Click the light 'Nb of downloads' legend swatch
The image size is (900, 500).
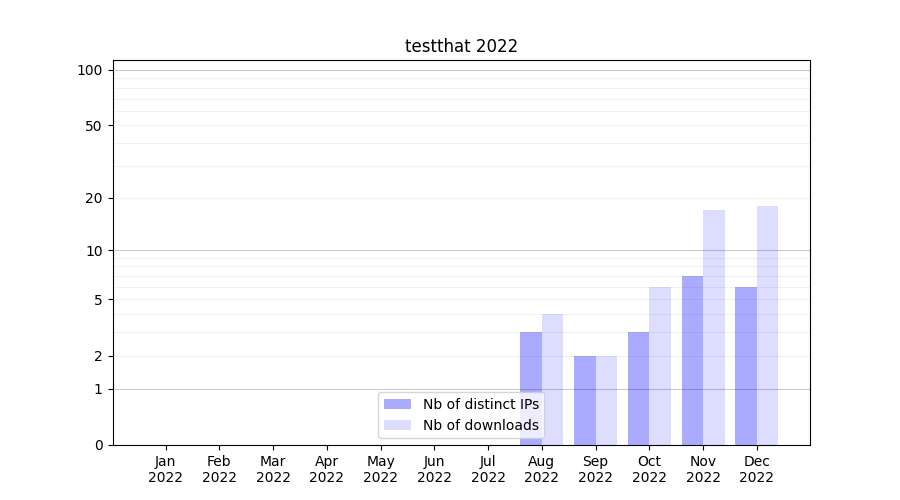click(397, 425)
